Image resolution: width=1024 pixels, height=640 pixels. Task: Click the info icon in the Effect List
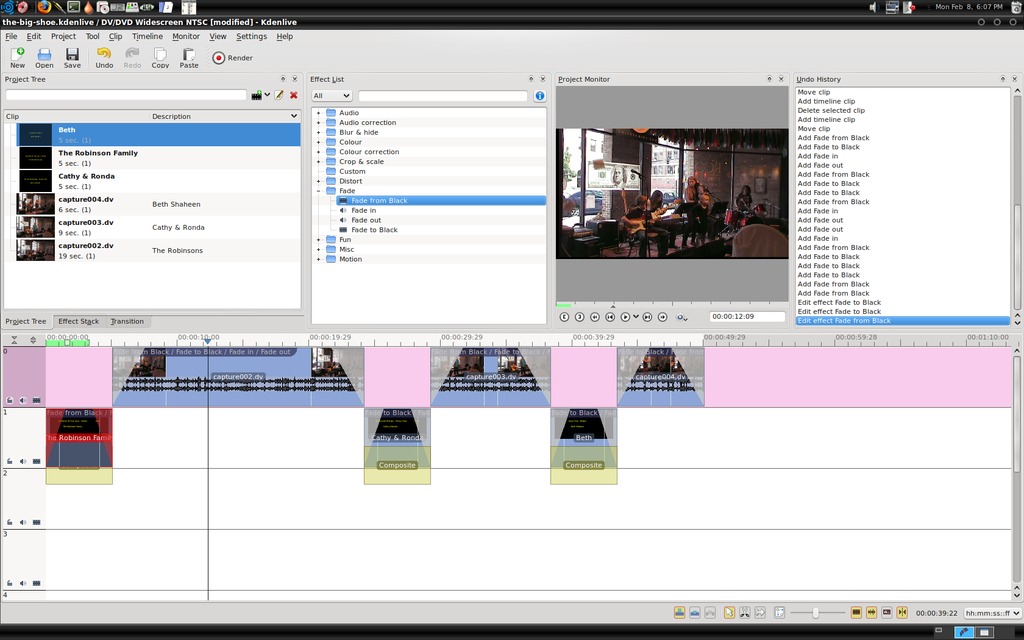(540, 96)
